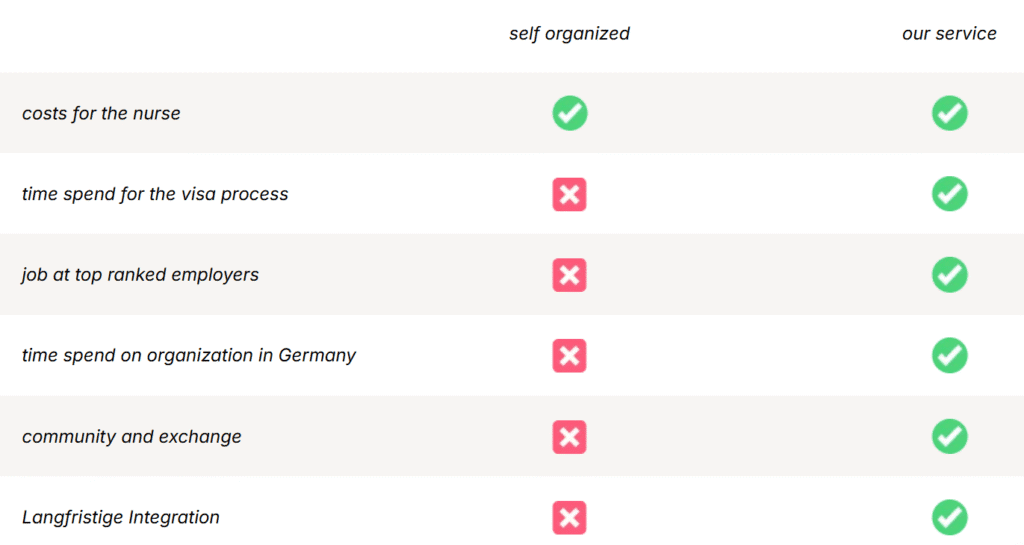
Task: Click green check for our service community exchange
Action: coord(949,437)
